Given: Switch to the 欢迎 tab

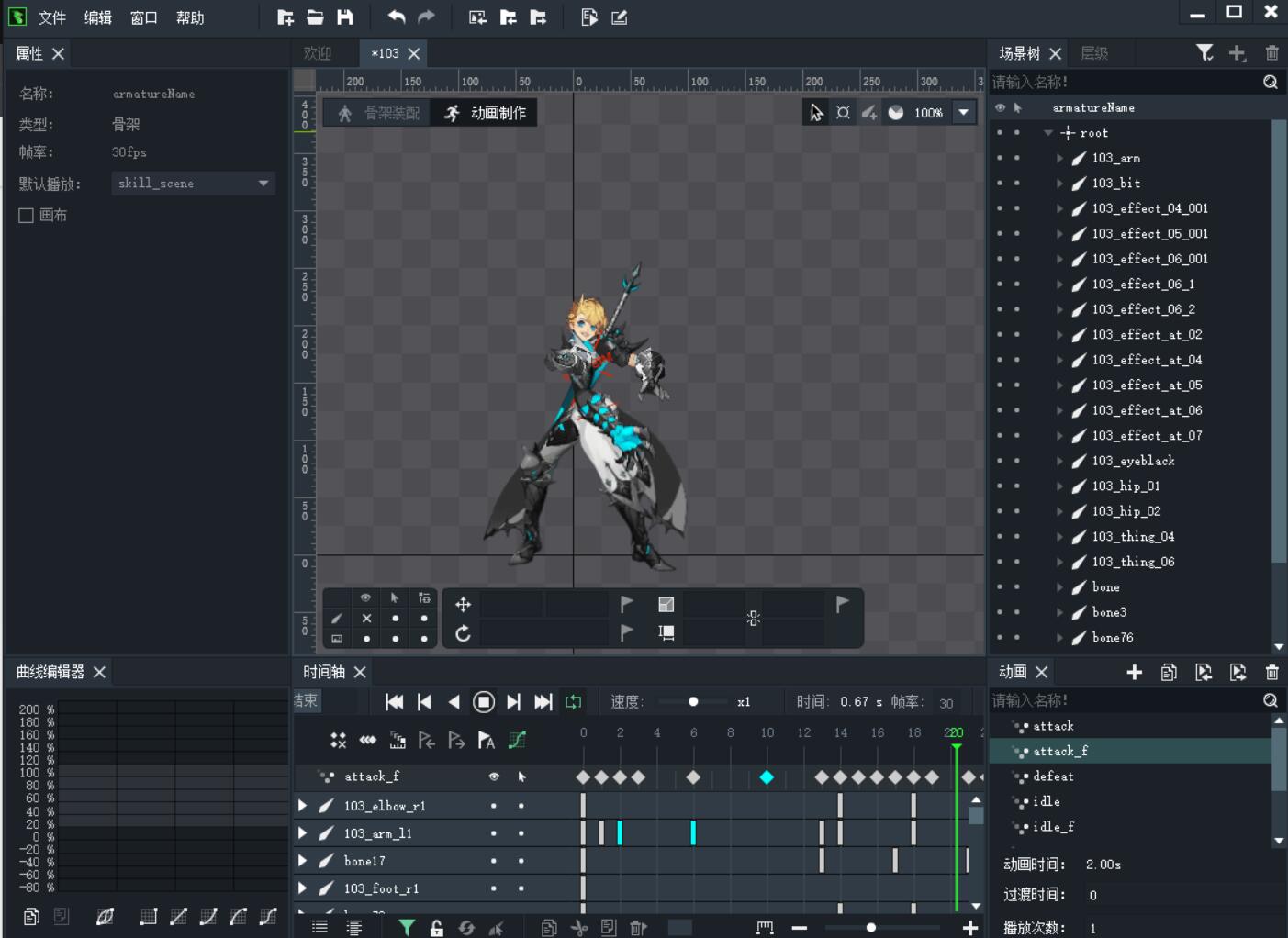Looking at the screenshot, I should click(x=318, y=53).
